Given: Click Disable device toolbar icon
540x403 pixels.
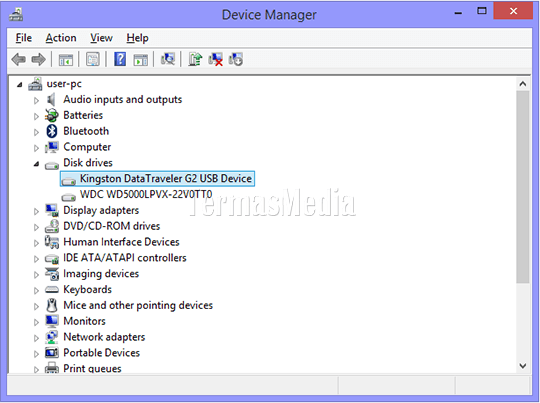Looking at the screenshot, I should pyautogui.click(x=236, y=59).
